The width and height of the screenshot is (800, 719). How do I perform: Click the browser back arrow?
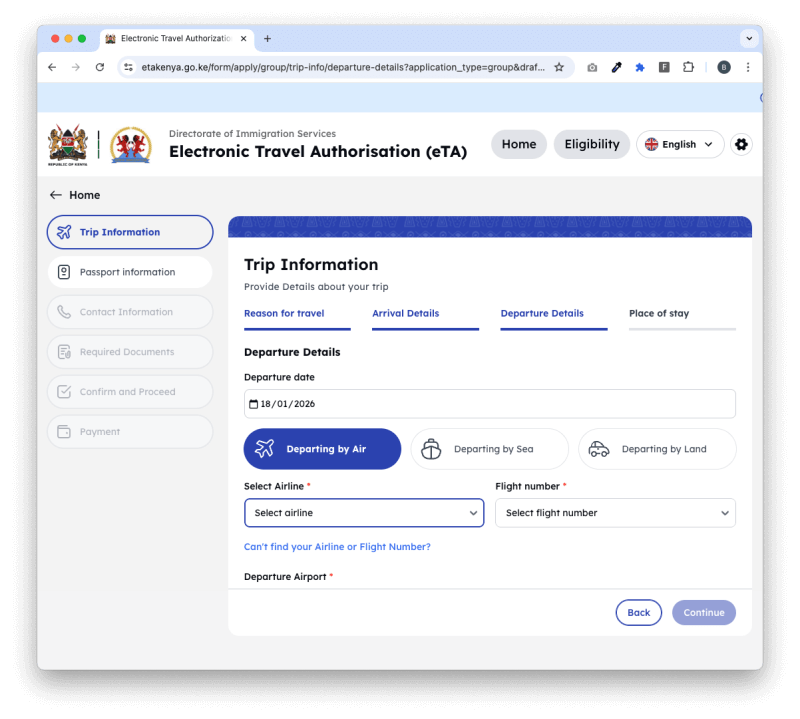click(52, 67)
